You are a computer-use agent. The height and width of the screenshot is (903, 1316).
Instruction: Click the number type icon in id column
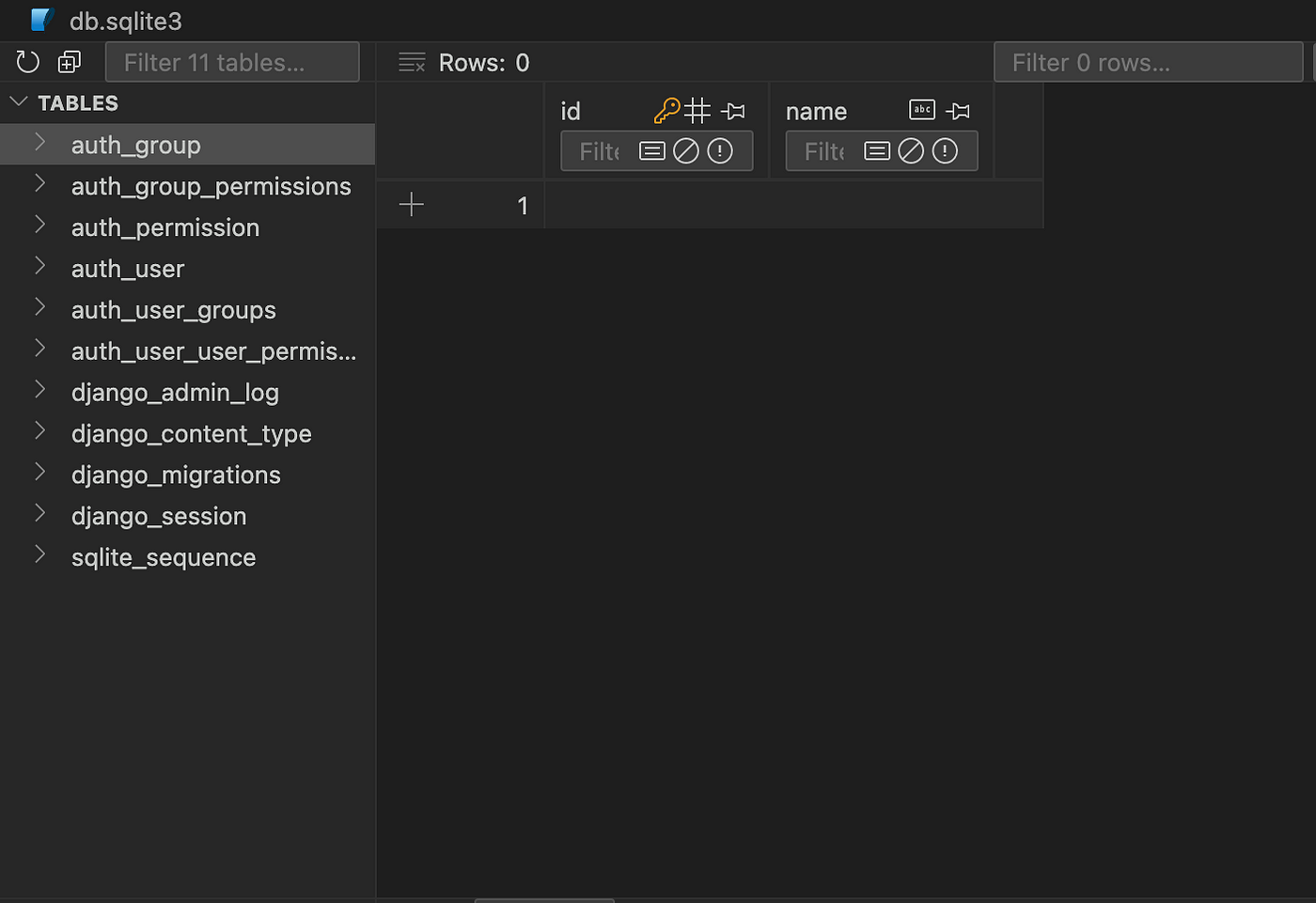click(697, 111)
